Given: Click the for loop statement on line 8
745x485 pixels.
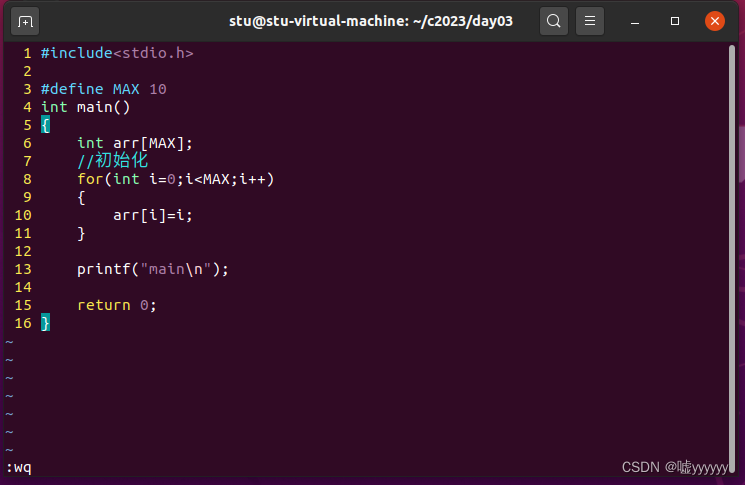Looking at the screenshot, I should [175, 179].
